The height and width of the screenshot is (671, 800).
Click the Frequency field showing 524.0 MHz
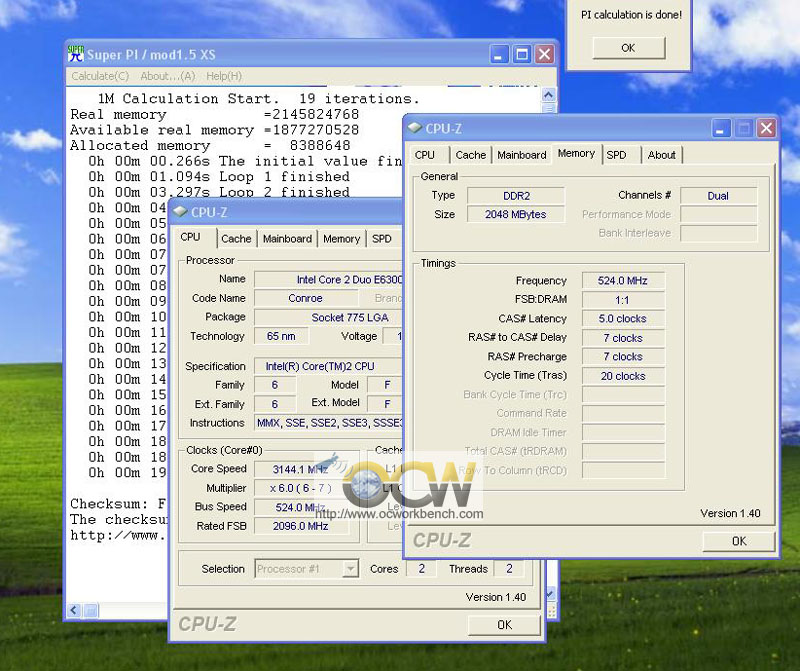pos(623,281)
